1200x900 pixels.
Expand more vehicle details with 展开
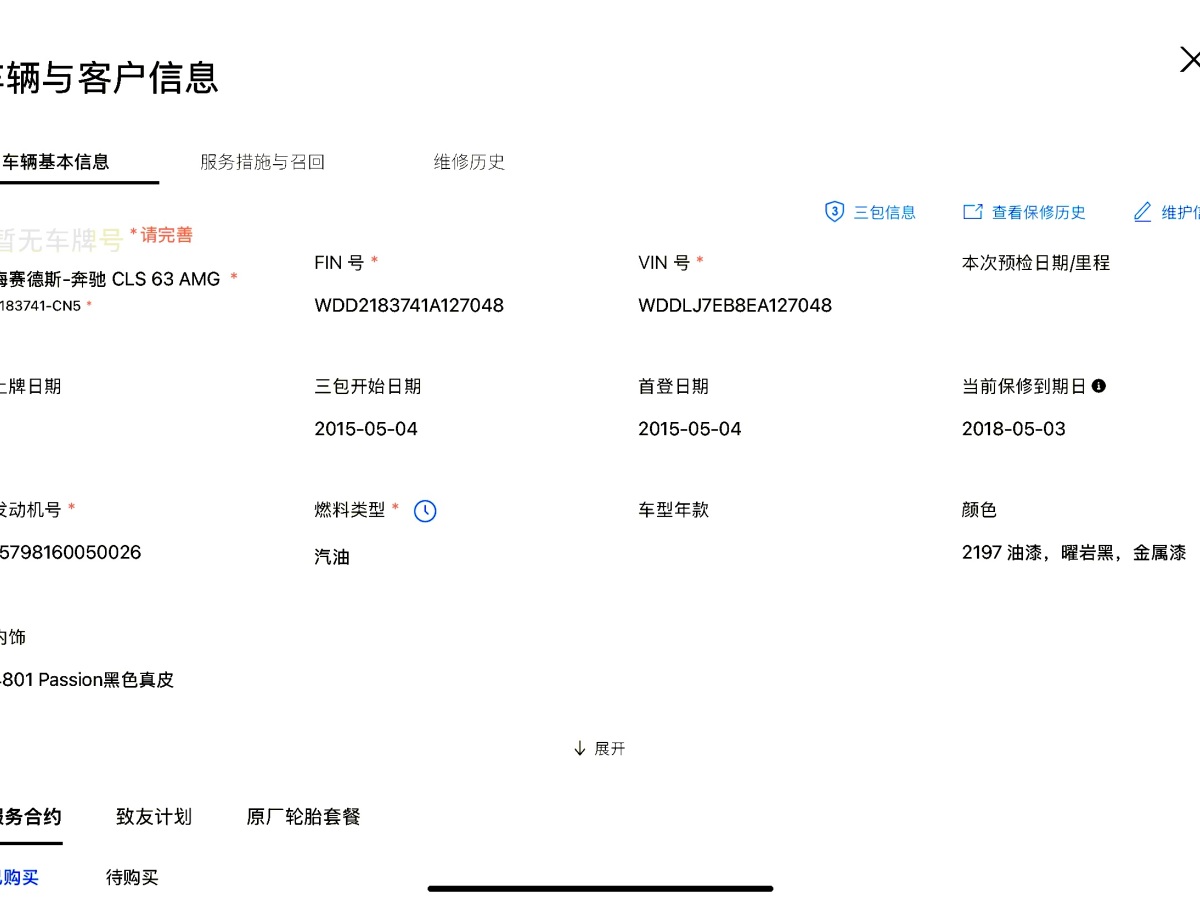[600, 748]
